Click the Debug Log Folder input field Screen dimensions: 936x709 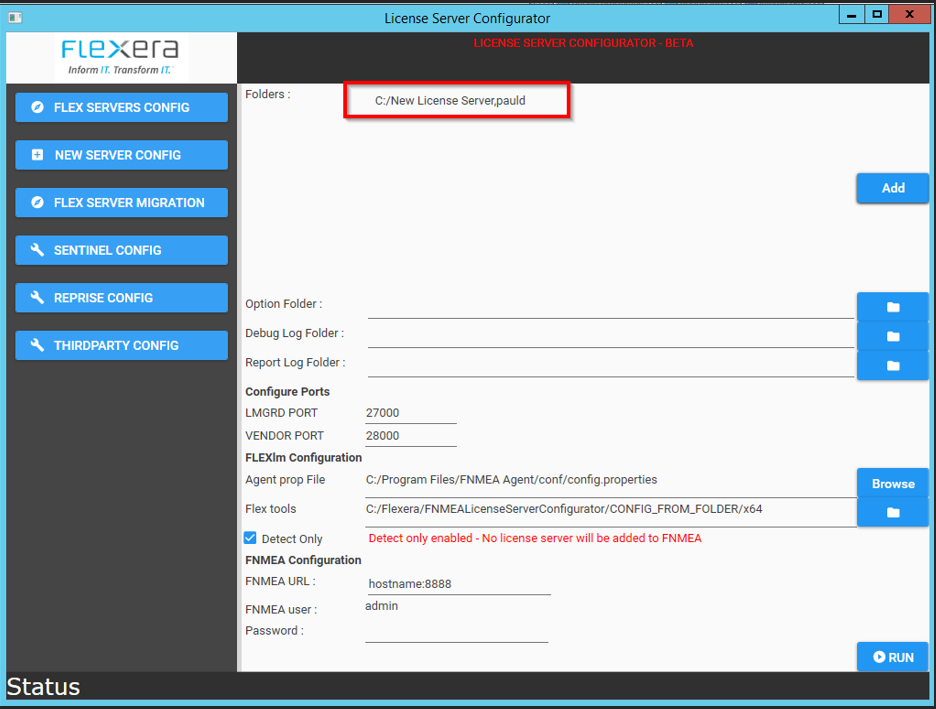click(x=611, y=336)
